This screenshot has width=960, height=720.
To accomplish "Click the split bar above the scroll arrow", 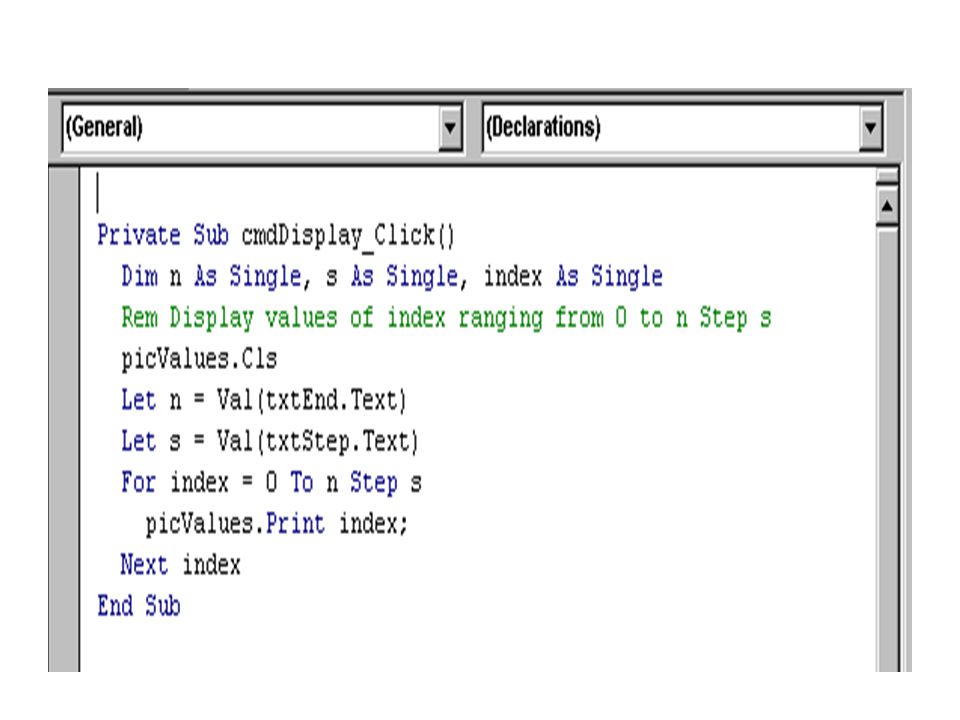I will click(x=887, y=177).
